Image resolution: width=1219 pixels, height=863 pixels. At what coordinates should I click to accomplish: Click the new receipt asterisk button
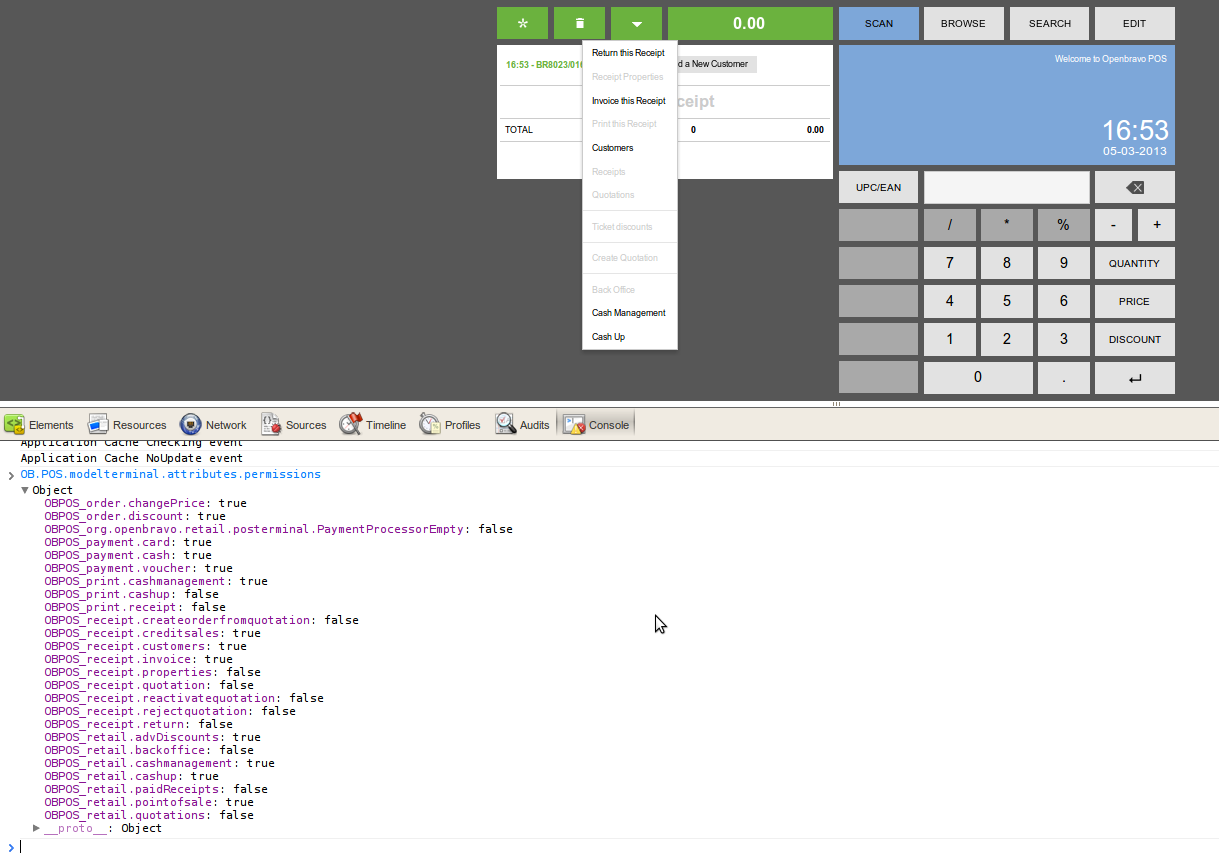[522, 24]
